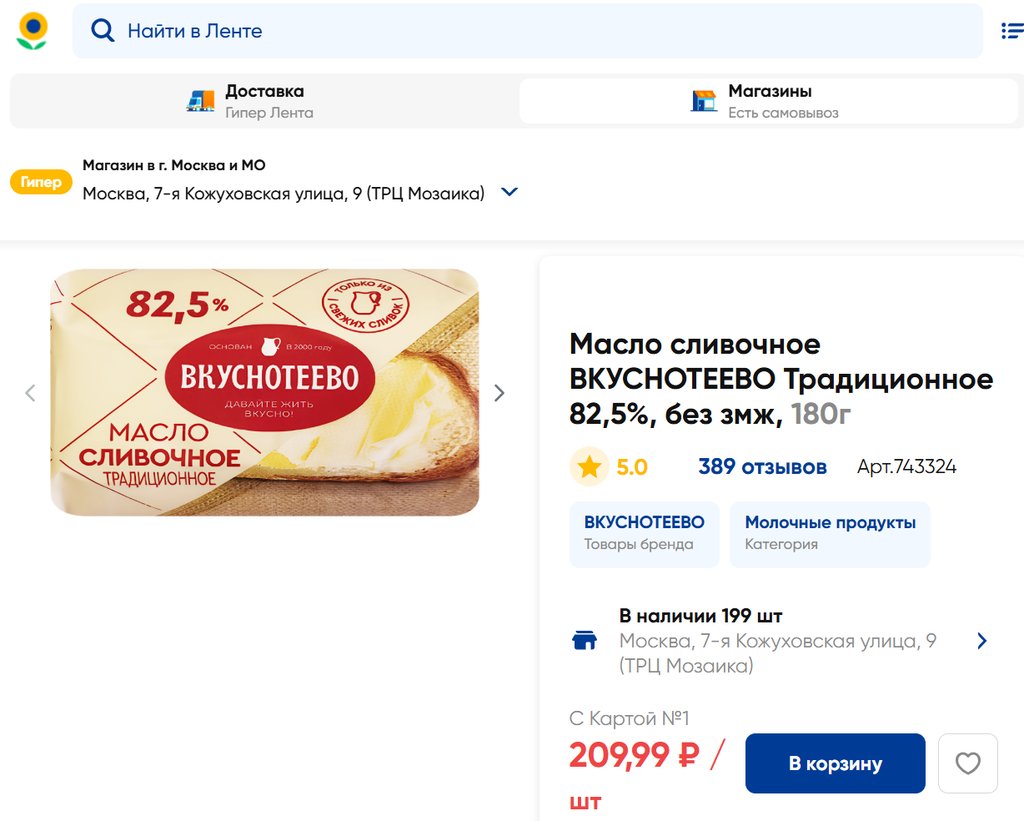Image resolution: width=1024 pixels, height=821 pixels.
Task: Click the Lenta sunflower logo
Action: (32, 31)
